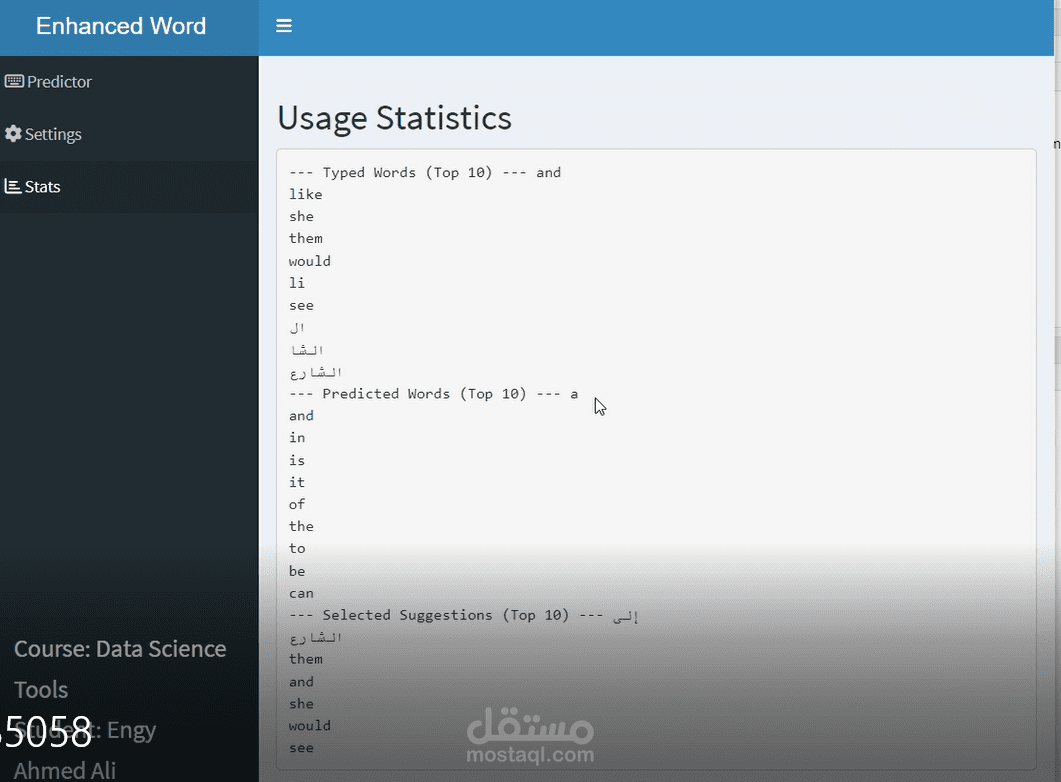
Task: Open the Predictor menu item label
Action: (59, 82)
